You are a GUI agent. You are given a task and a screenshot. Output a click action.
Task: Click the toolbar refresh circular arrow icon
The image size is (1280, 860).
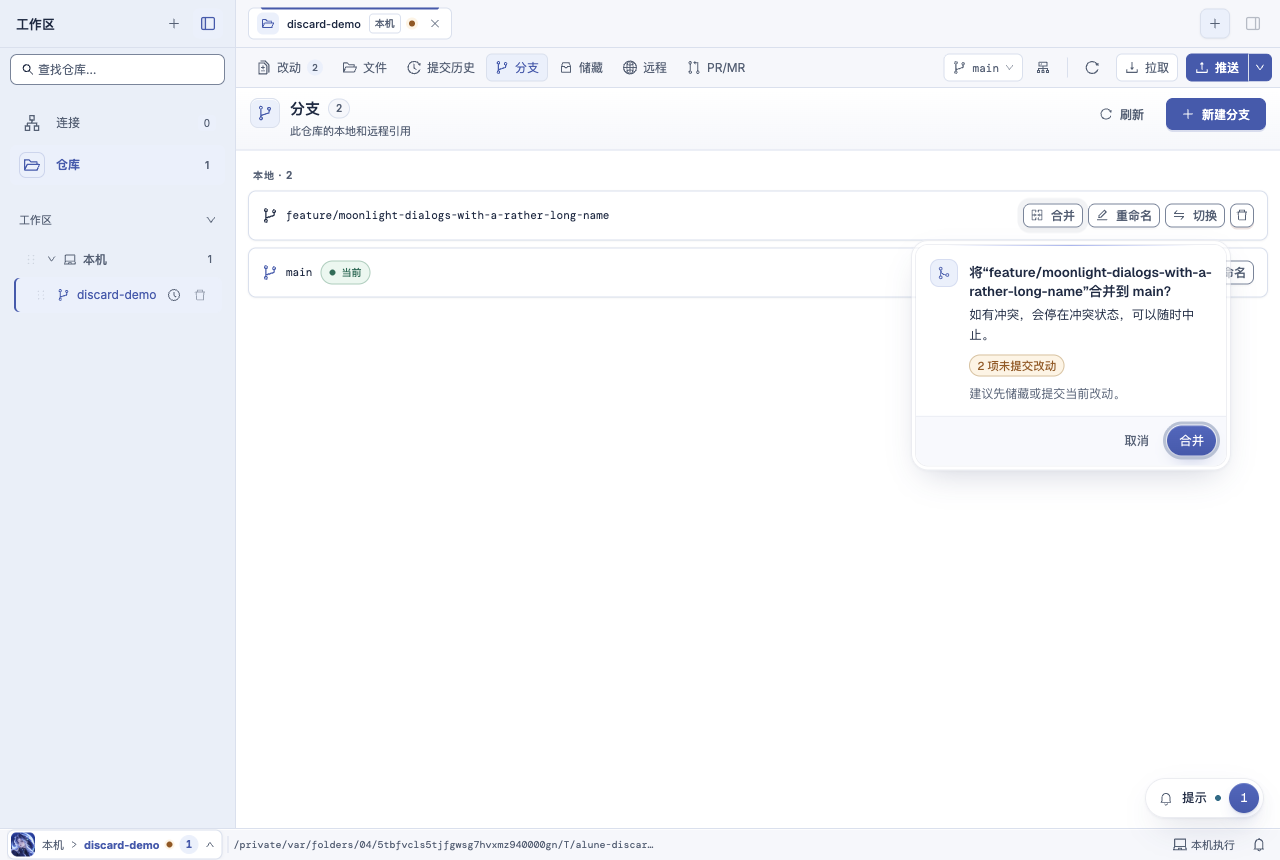point(1092,68)
